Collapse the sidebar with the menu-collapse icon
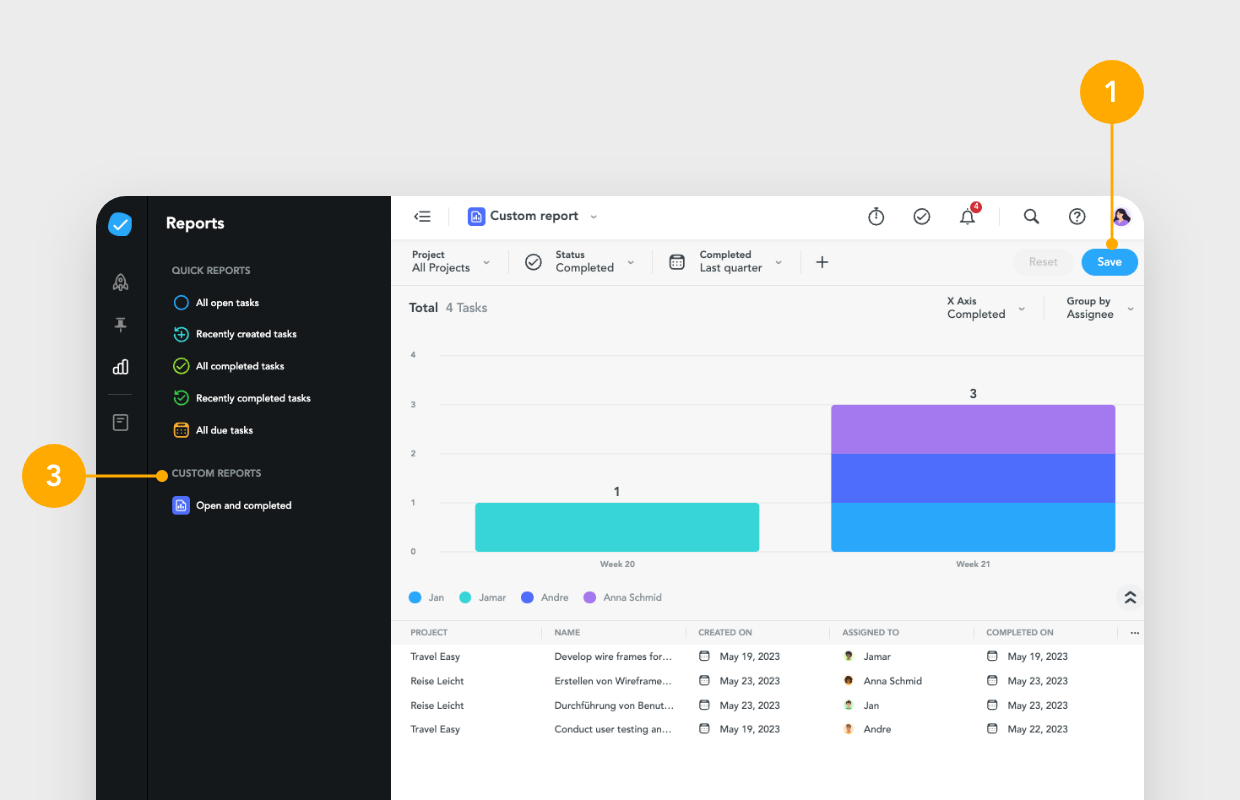This screenshot has height=800, width=1240. point(422,216)
